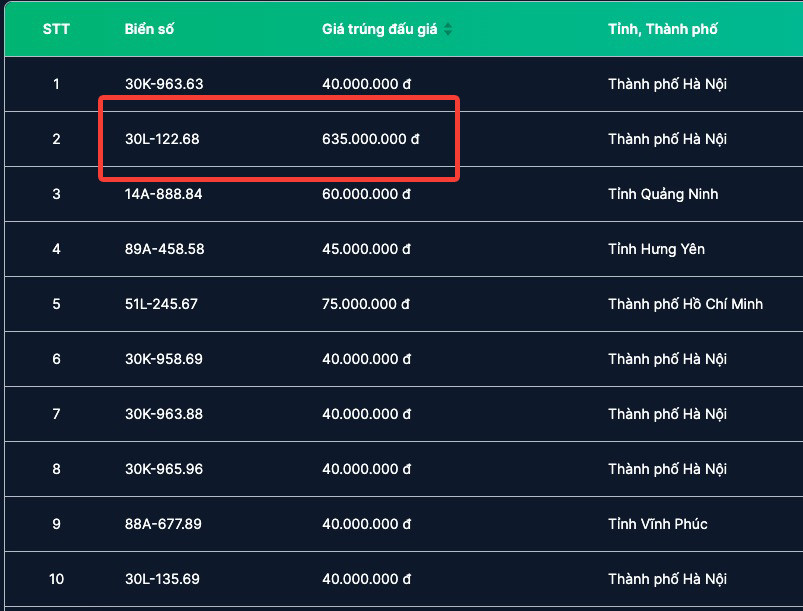This screenshot has width=803, height=611.
Task: Click the STT column header
Action: click(x=56, y=29)
